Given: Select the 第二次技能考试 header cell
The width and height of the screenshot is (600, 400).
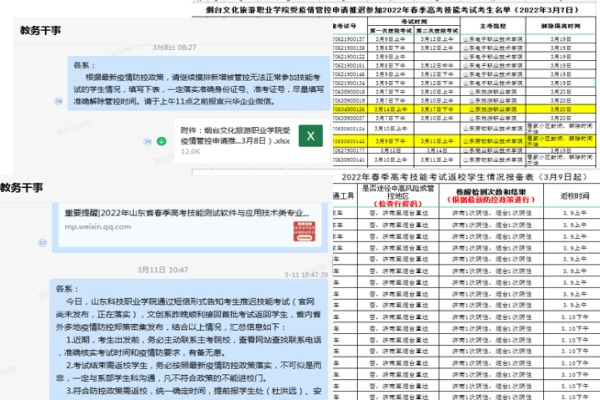Looking at the screenshot, I should (x=437, y=30).
